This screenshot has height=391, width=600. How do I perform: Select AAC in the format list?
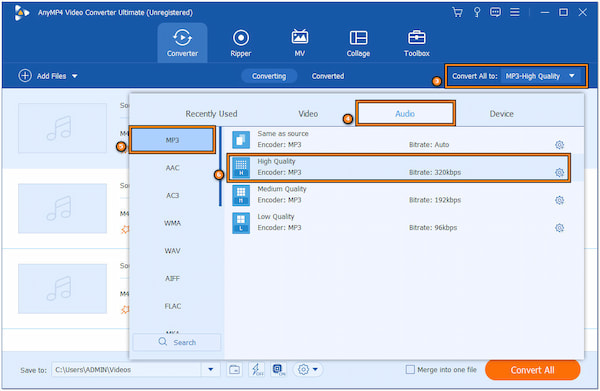click(172, 168)
